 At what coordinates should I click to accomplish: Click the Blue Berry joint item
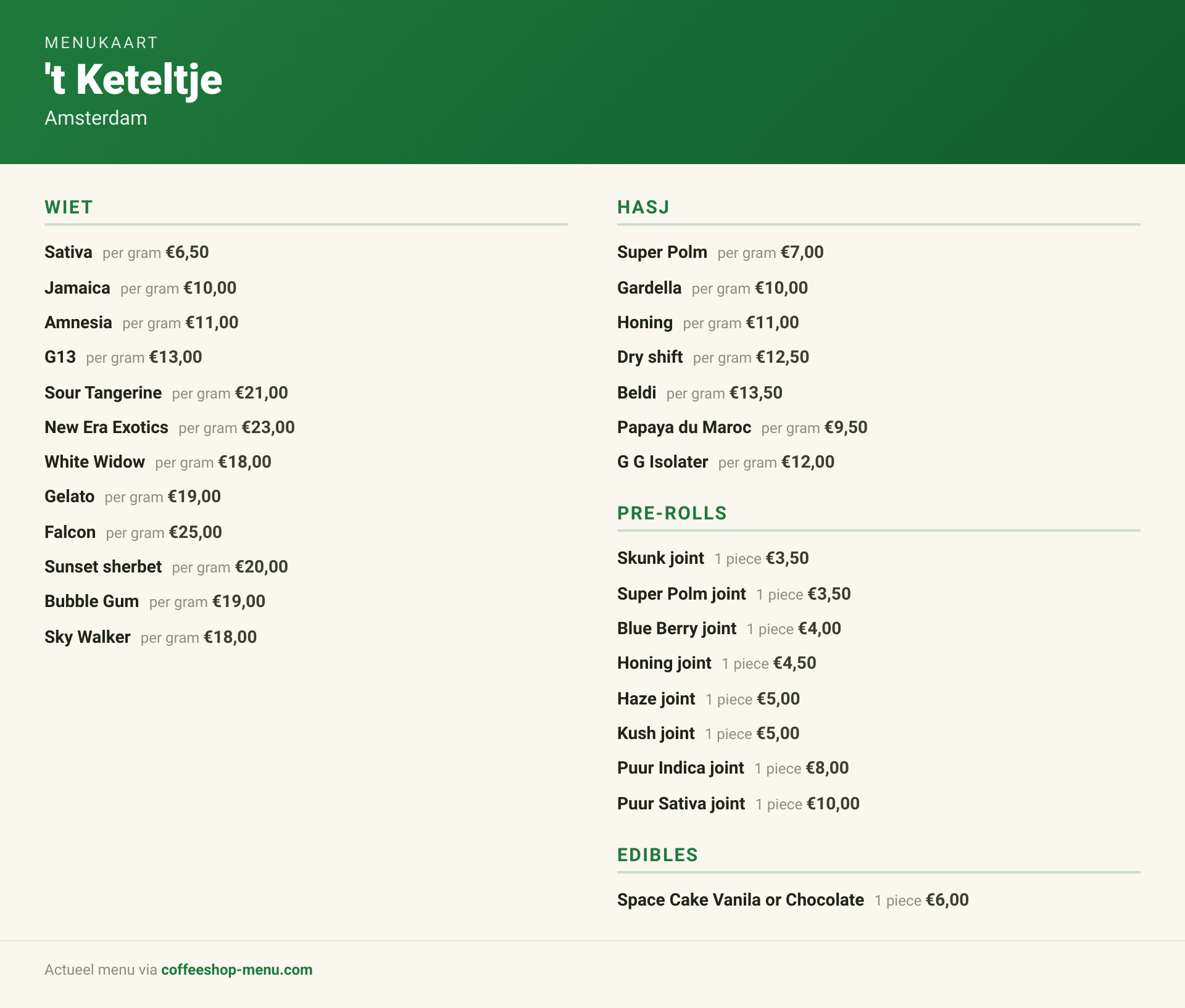coord(676,629)
